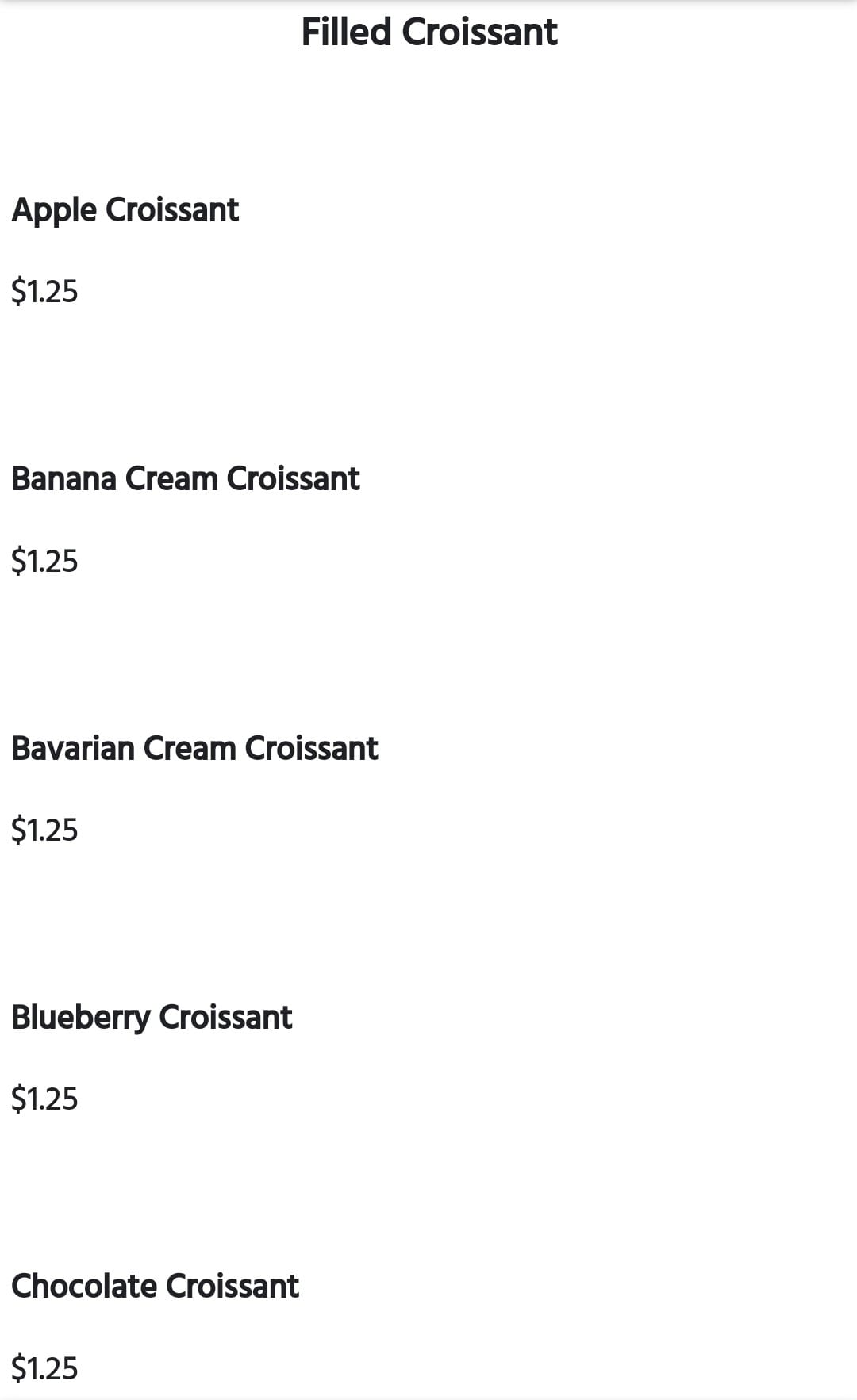Tap the Bavarian Cream Croissant $1.25 price
The image size is (857, 1400).
pyautogui.click(x=44, y=830)
